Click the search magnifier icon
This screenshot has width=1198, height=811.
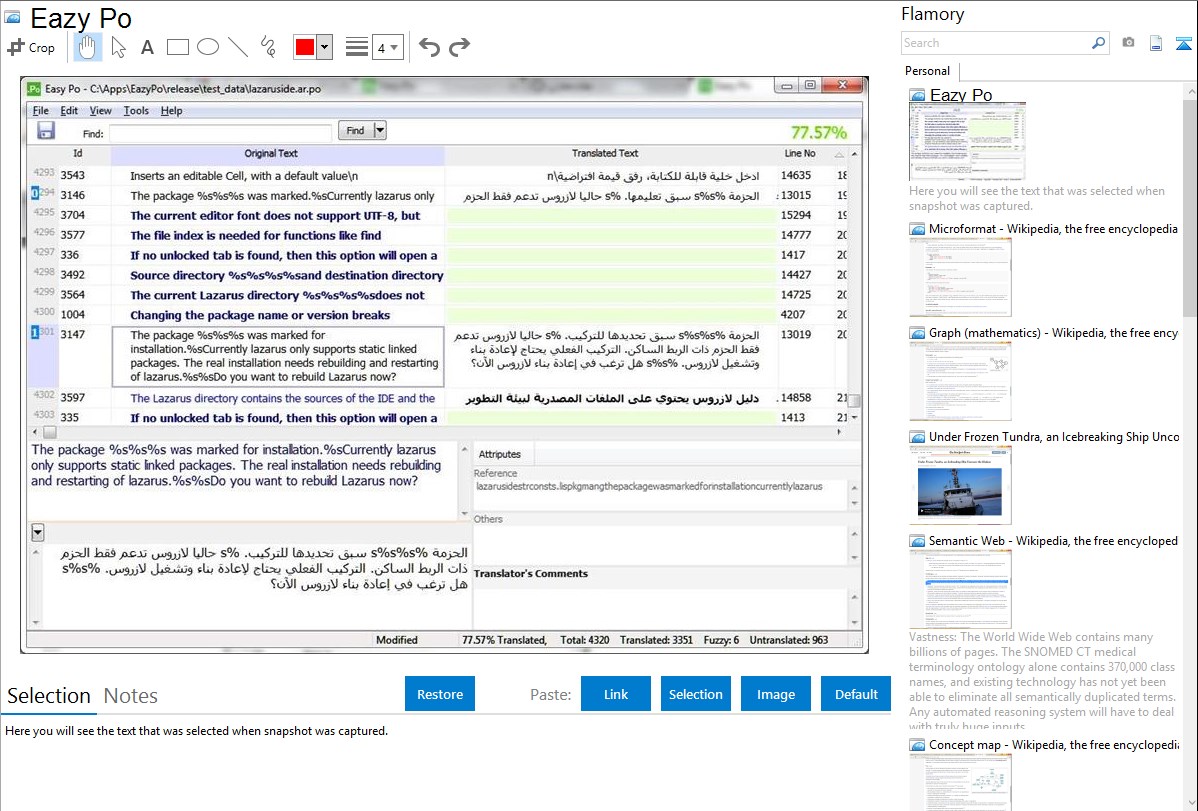pos(1098,43)
